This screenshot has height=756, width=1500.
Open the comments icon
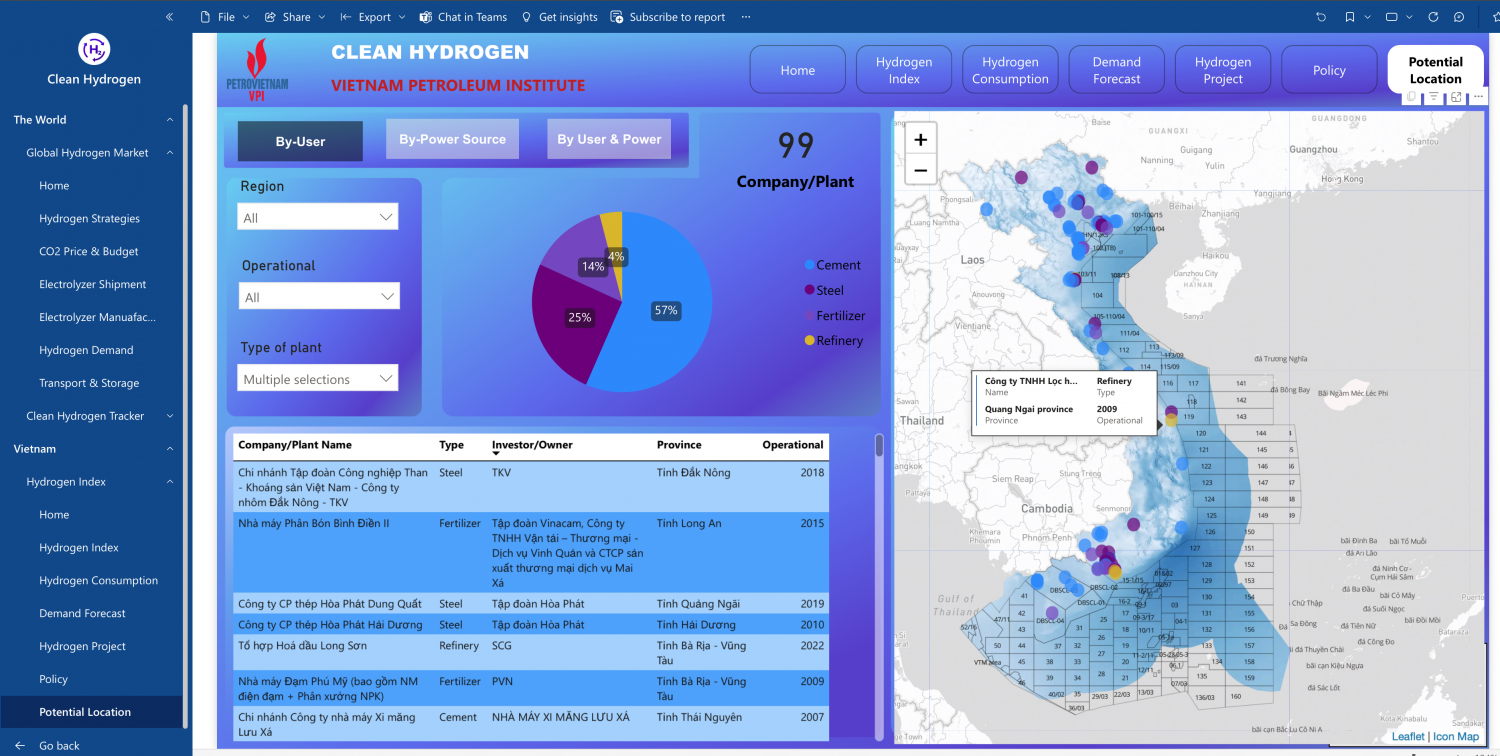1459,17
